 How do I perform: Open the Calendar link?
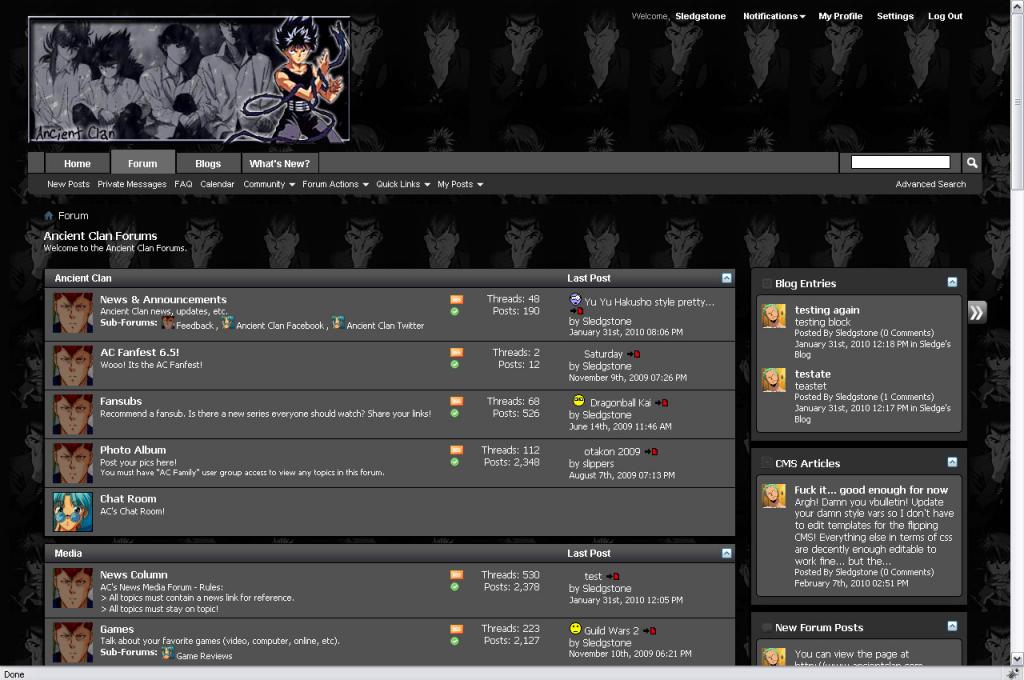pyautogui.click(x=217, y=184)
